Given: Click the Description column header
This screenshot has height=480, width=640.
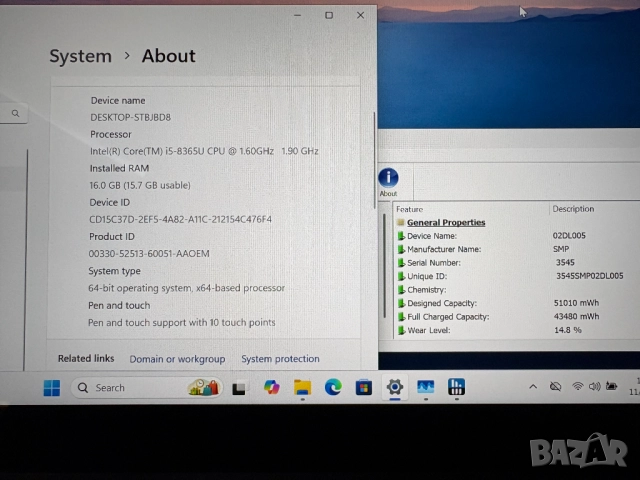Looking at the screenshot, I should [x=573, y=209].
